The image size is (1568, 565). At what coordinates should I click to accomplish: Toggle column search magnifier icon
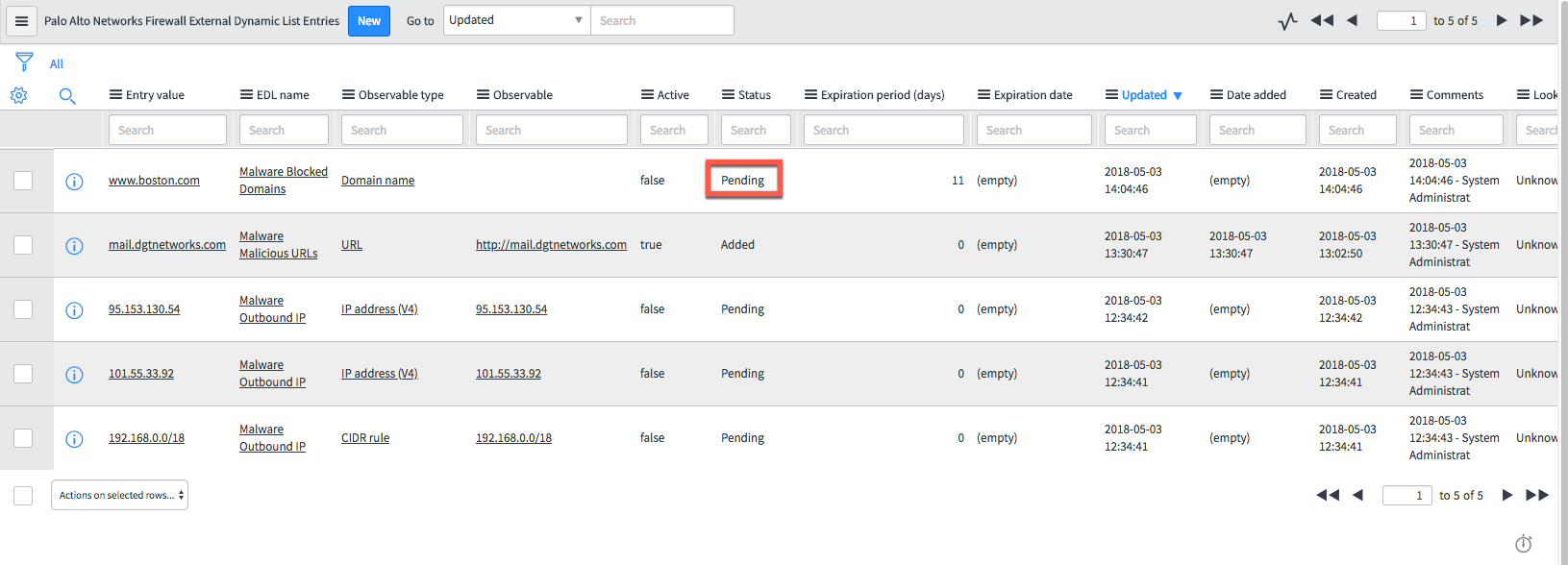67,95
